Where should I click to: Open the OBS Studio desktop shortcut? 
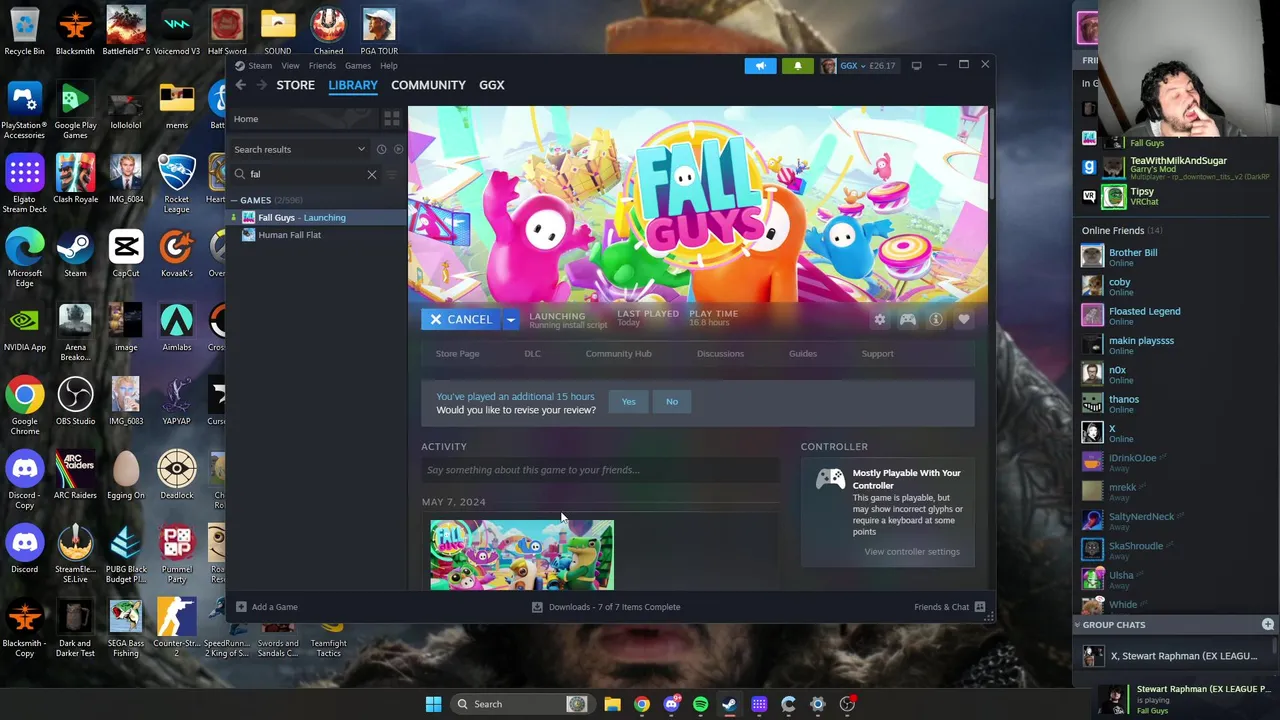tap(75, 400)
